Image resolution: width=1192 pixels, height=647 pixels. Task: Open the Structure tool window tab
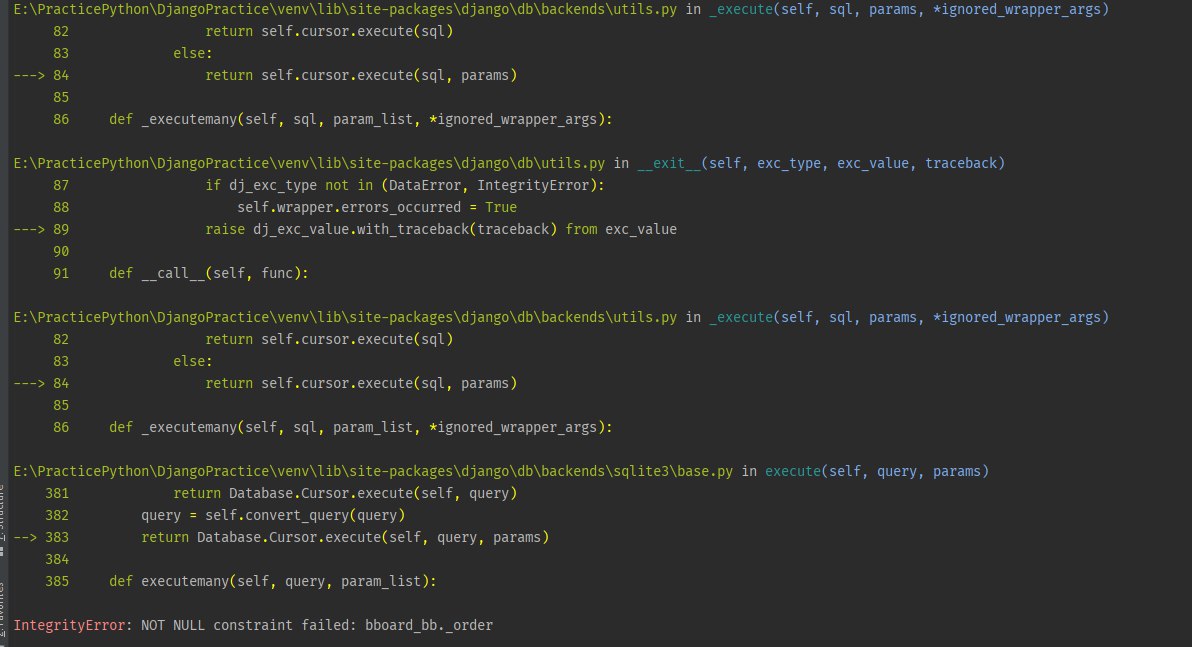pyautogui.click(x=3, y=512)
